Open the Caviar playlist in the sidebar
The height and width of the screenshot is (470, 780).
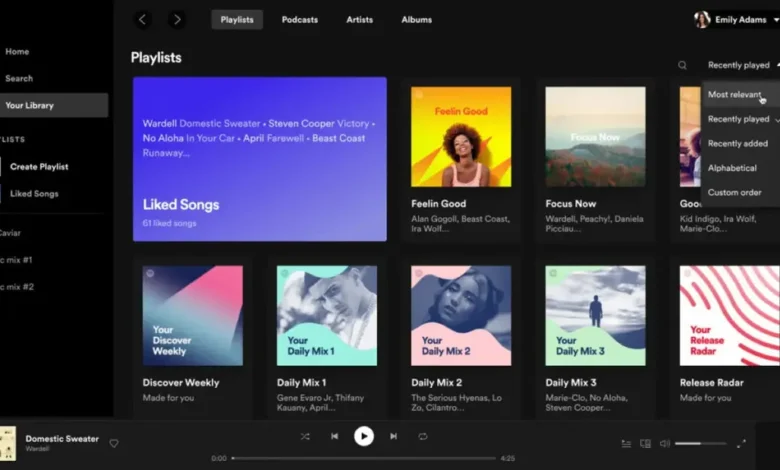tap(10, 233)
